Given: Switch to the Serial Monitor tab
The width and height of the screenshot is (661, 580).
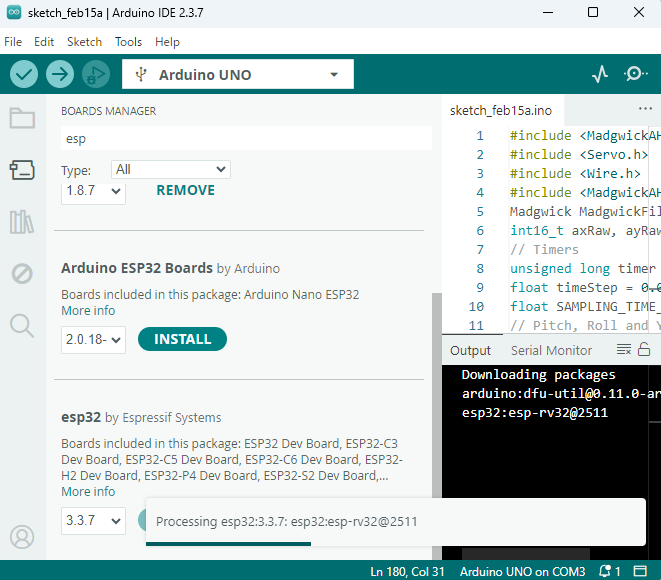Looking at the screenshot, I should click(x=551, y=350).
